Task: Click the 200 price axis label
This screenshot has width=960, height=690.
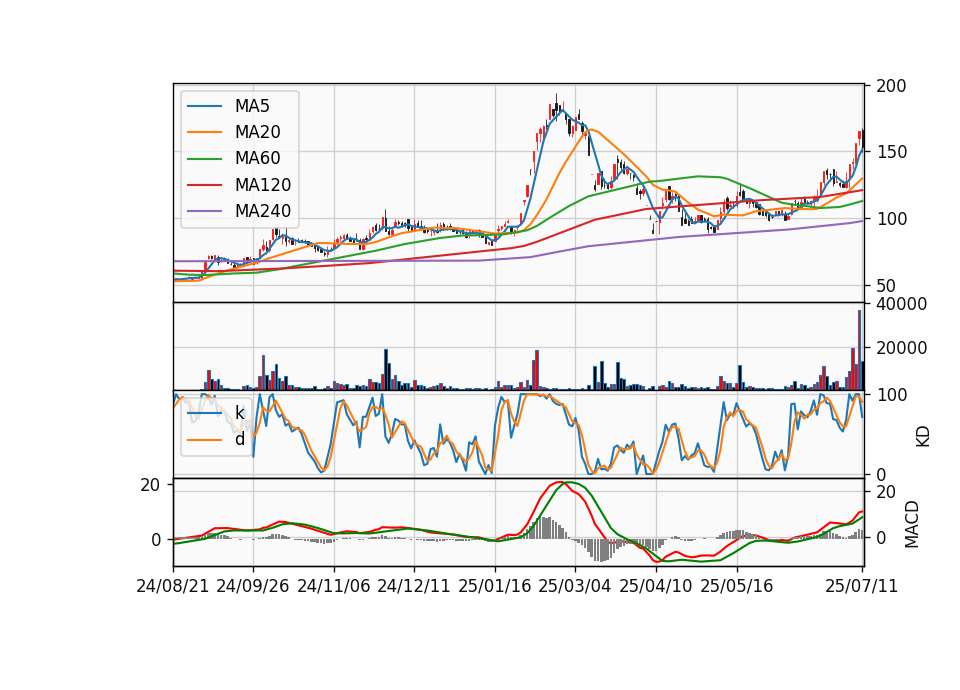Action: click(891, 86)
